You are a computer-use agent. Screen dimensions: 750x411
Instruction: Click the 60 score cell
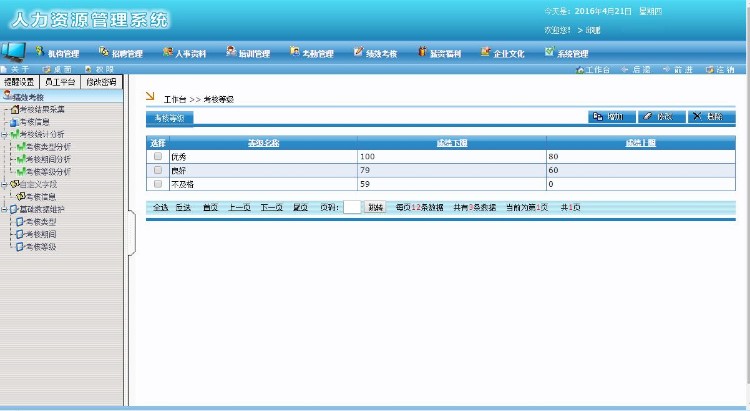(641, 170)
